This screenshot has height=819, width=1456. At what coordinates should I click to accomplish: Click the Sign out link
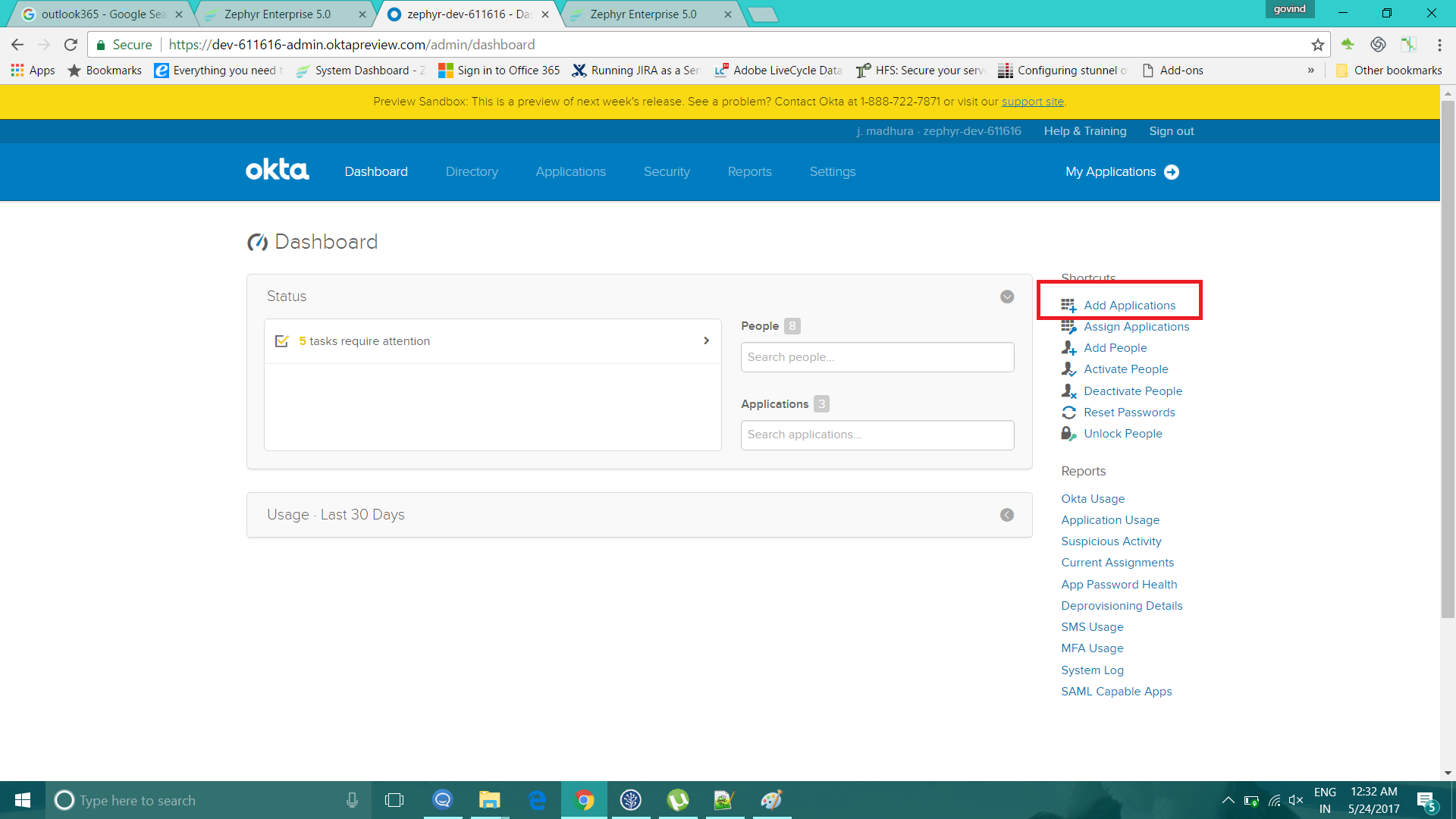click(x=1171, y=131)
